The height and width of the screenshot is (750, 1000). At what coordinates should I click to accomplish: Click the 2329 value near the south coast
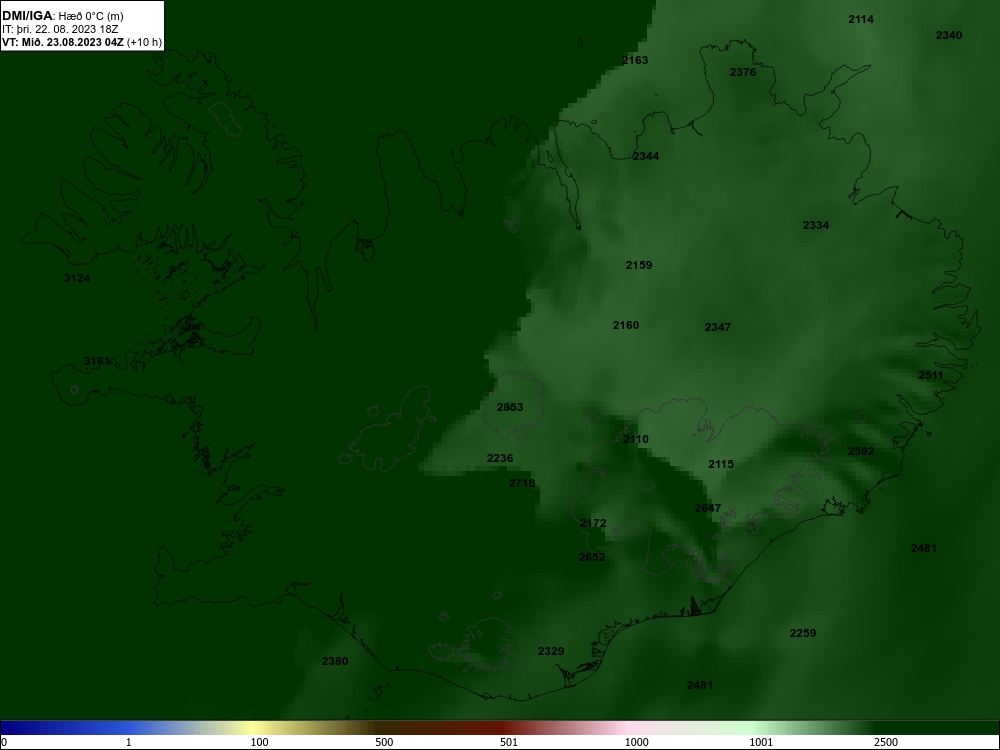tap(550, 652)
